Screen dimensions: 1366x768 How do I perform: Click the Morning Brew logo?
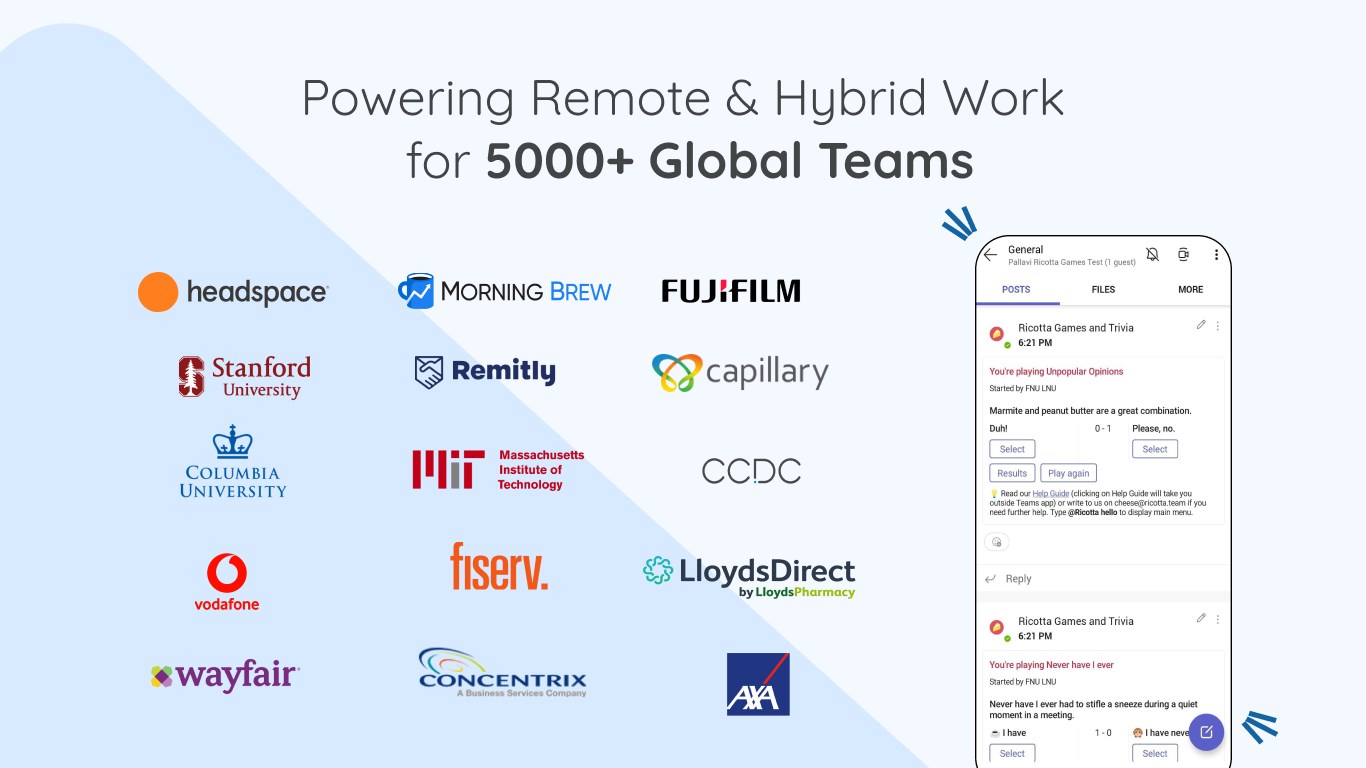[x=504, y=291]
